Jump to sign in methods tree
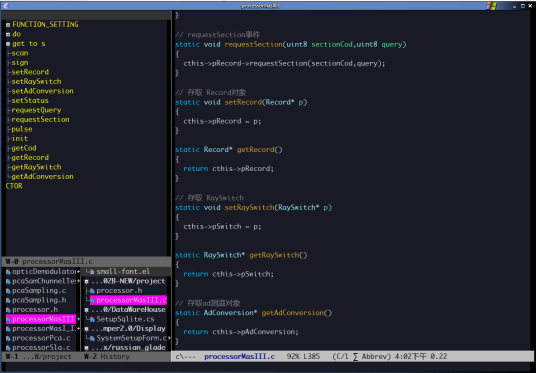 20,63
